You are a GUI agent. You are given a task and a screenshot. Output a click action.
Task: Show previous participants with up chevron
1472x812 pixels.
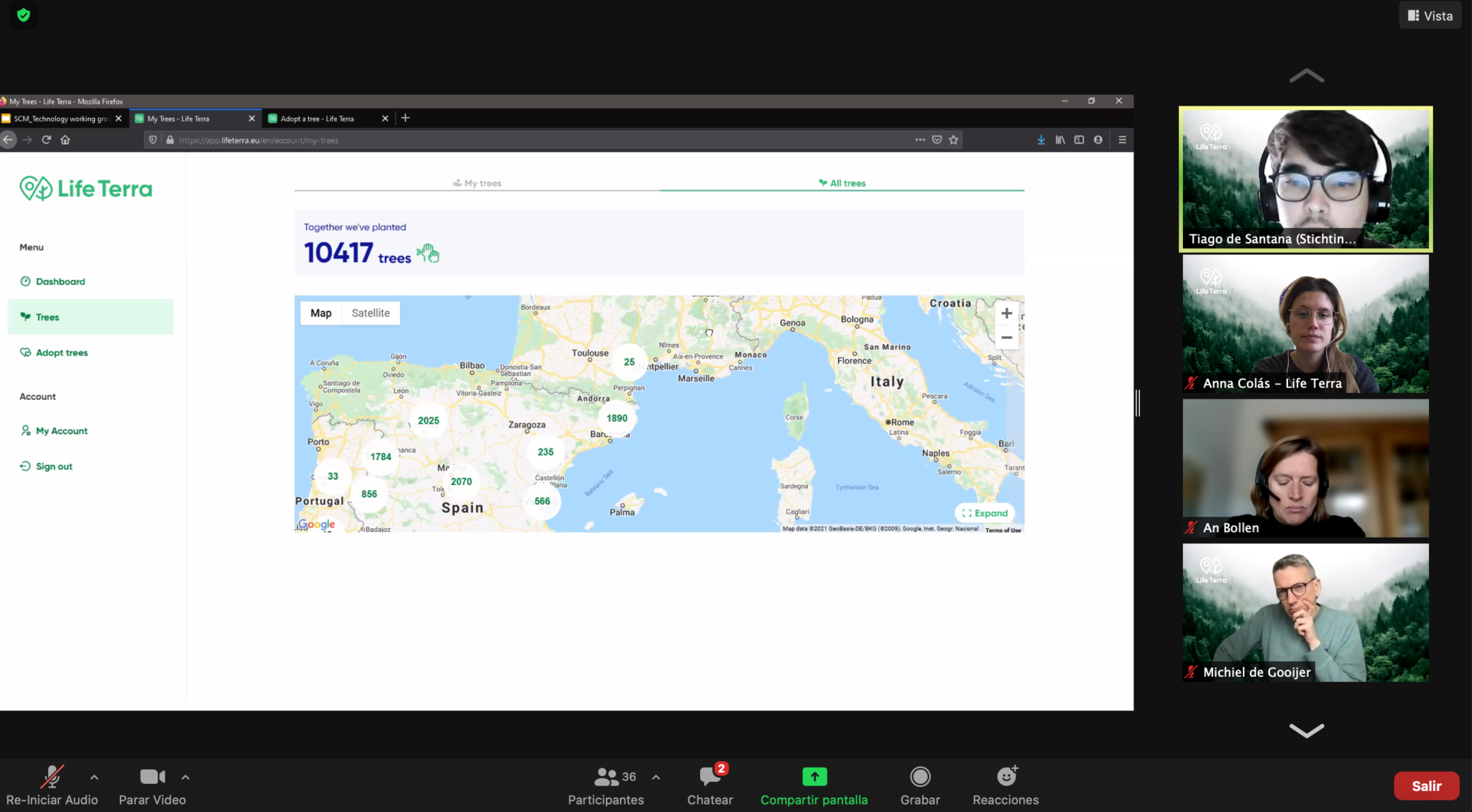[x=1307, y=75]
